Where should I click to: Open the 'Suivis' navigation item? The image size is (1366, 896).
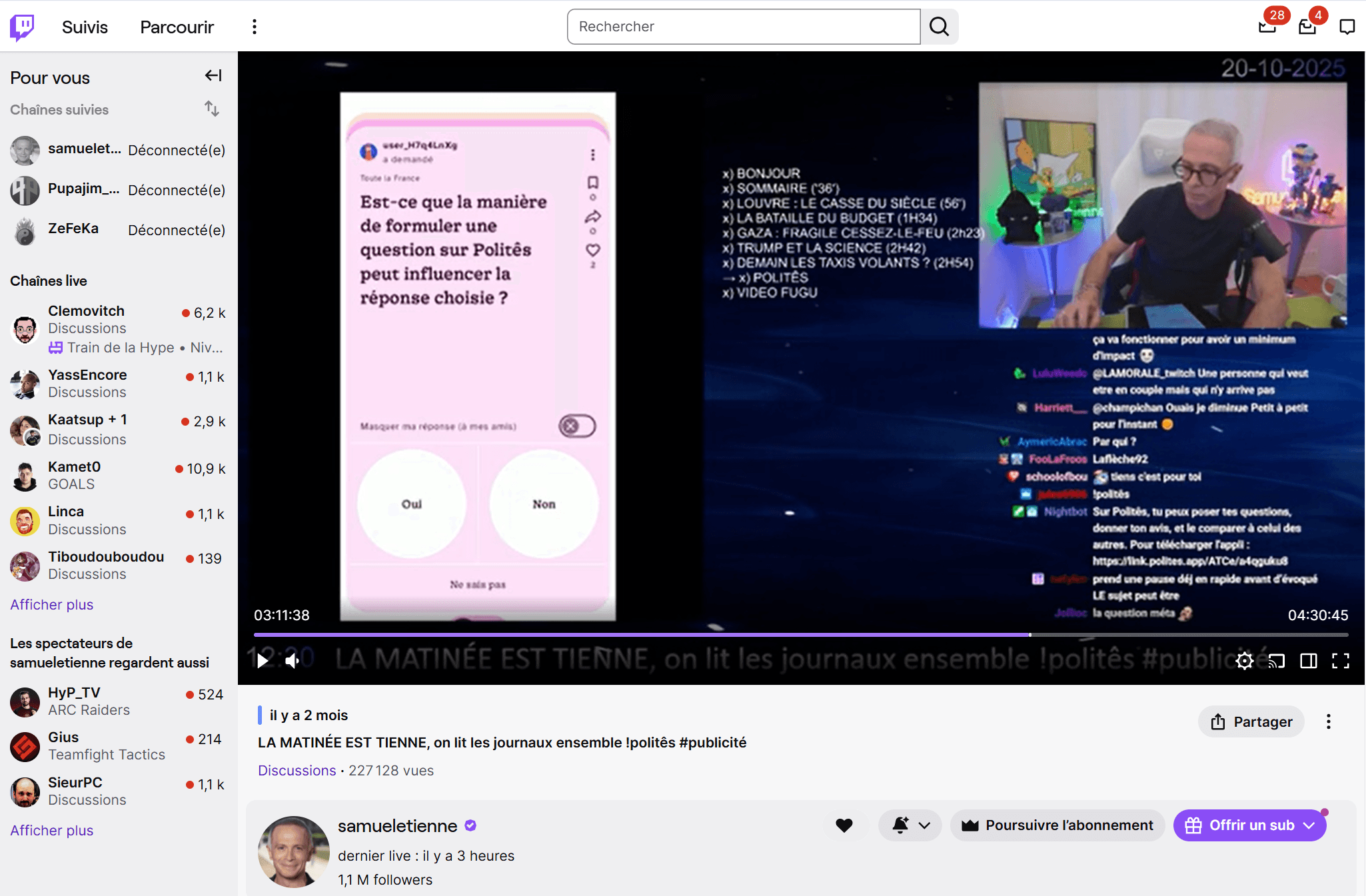[x=85, y=26]
